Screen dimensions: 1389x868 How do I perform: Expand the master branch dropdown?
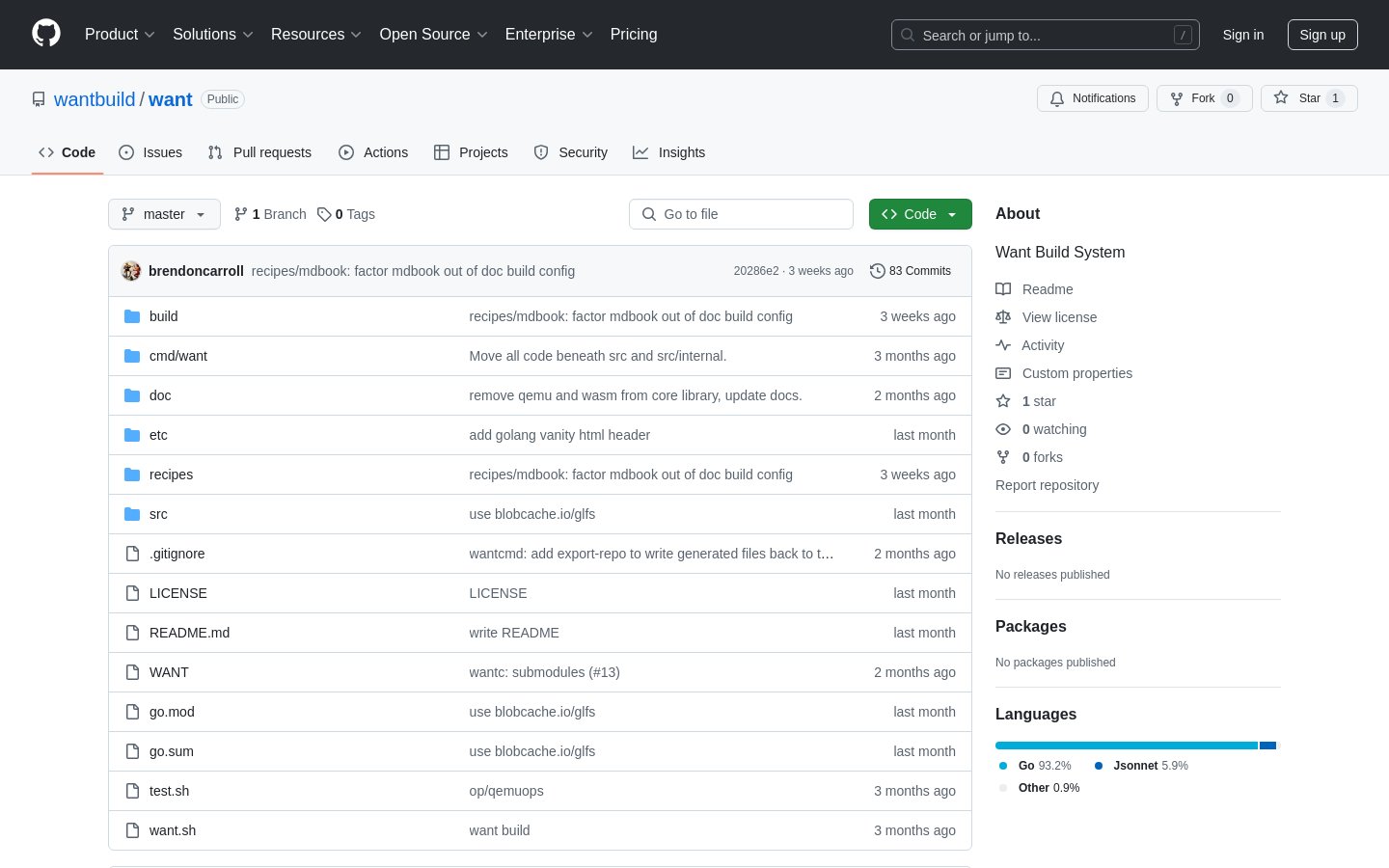coord(164,214)
